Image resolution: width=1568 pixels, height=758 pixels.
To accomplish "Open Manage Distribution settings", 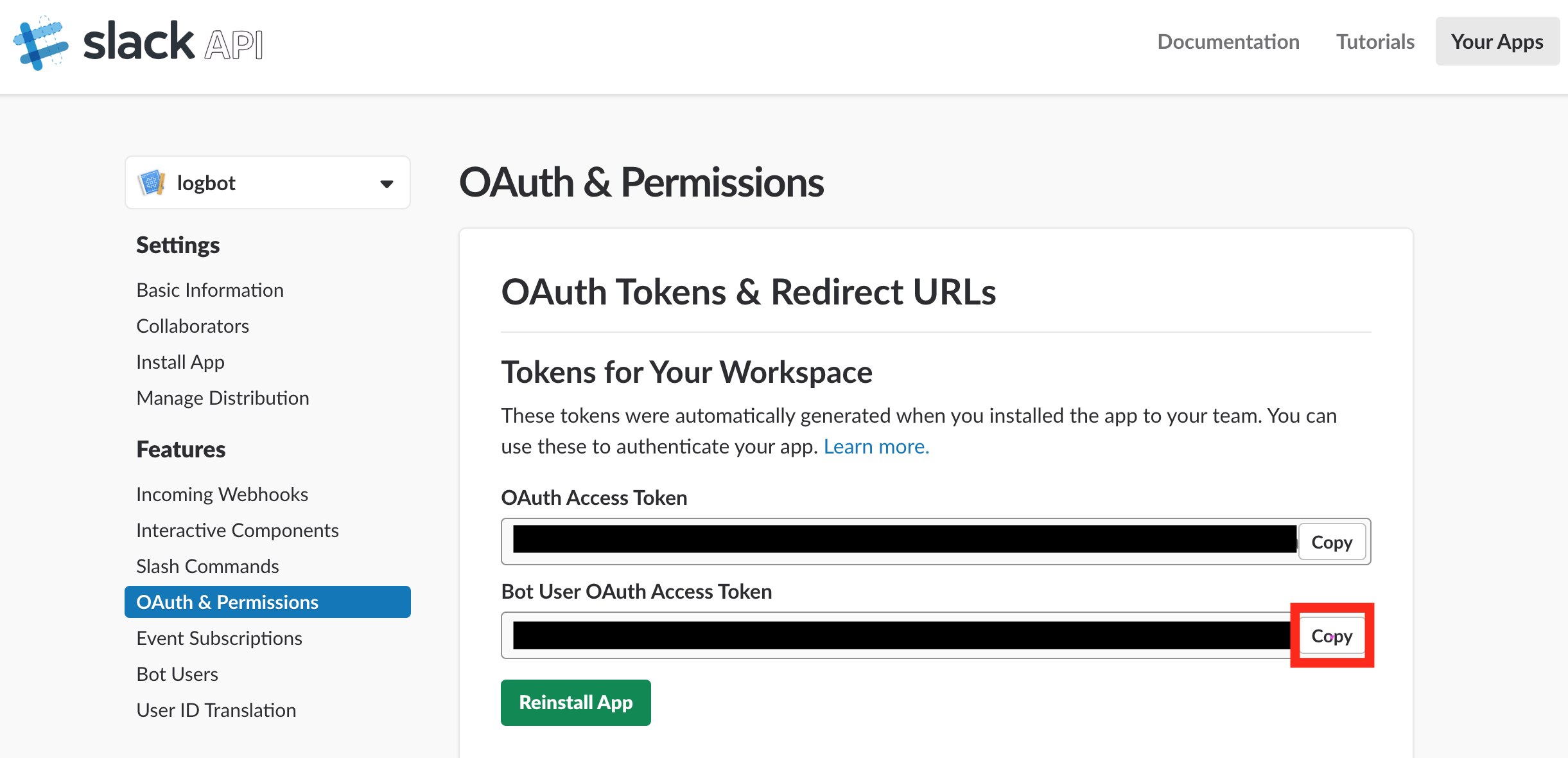I will (x=222, y=398).
